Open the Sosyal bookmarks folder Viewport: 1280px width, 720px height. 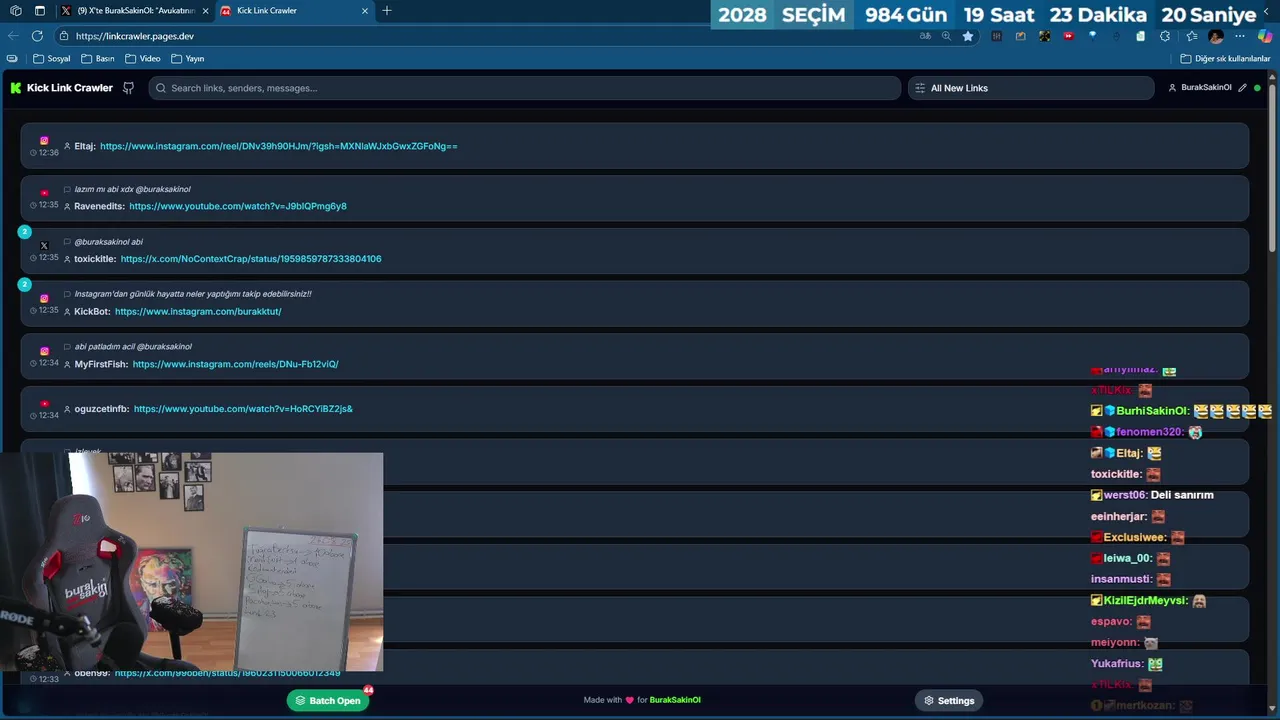pyautogui.click(x=52, y=59)
